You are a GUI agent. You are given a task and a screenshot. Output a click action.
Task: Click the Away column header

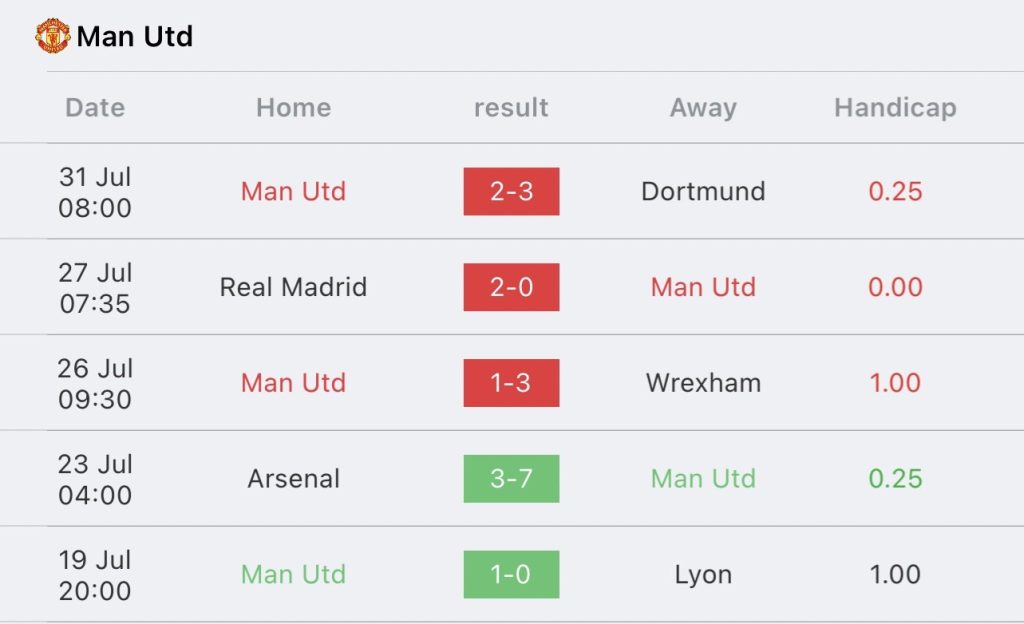pos(703,108)
